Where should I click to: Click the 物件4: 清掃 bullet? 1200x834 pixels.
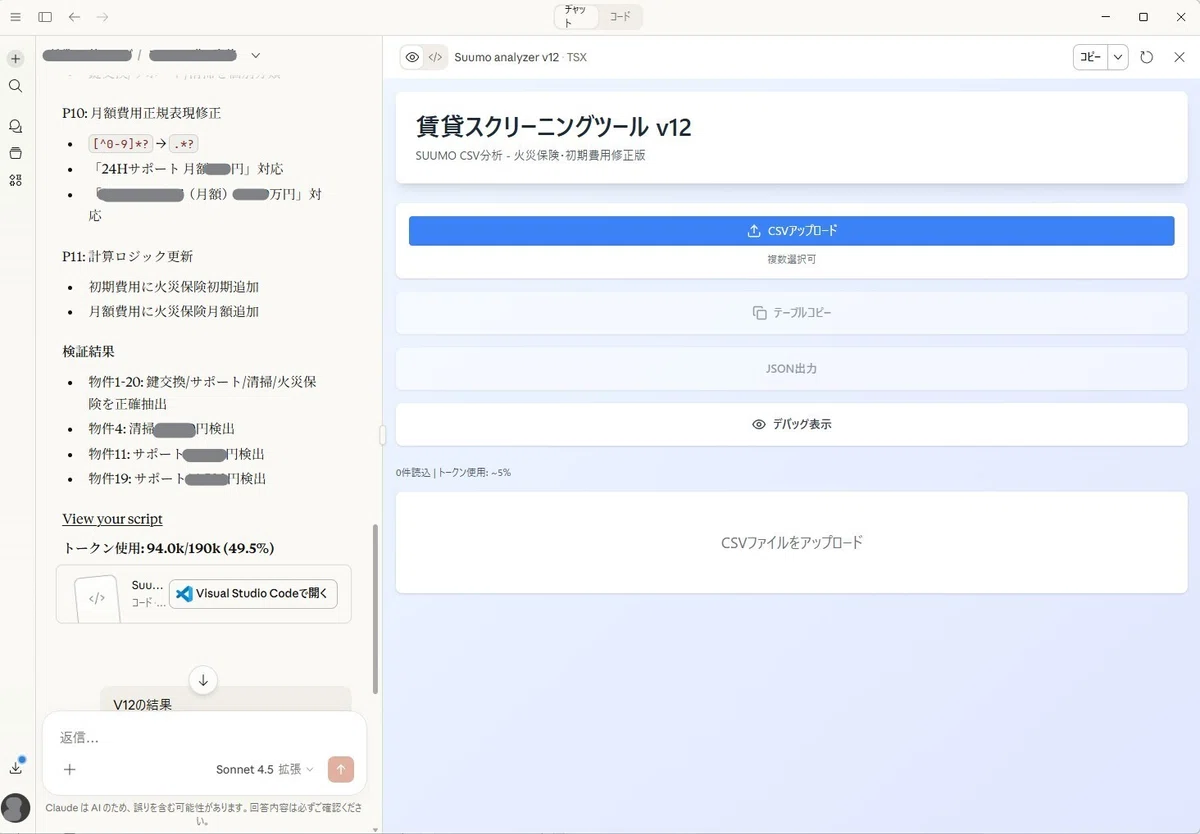161,429
